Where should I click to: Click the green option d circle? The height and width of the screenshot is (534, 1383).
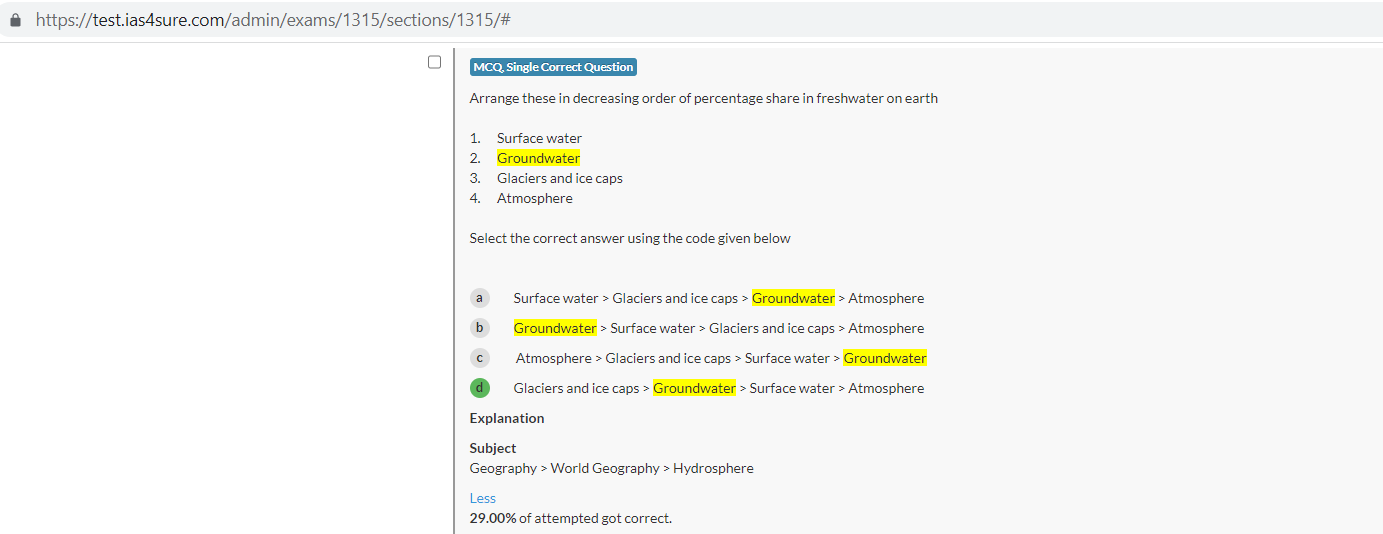480,388
